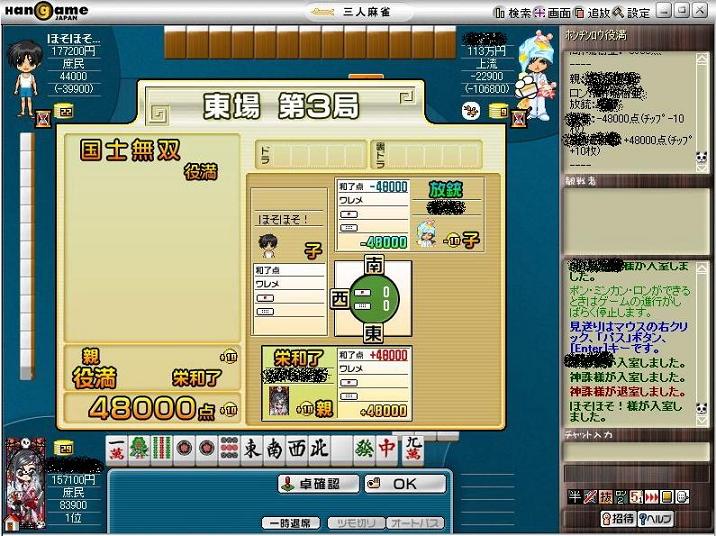
Task: Open the 画面 screen menu
Action: (552, 12)
